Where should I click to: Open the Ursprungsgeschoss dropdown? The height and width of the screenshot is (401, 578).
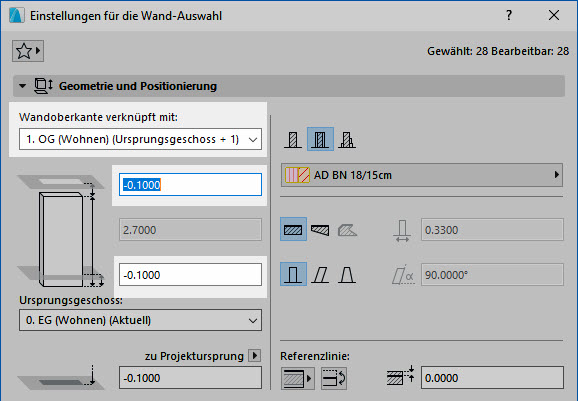(140, 320)
